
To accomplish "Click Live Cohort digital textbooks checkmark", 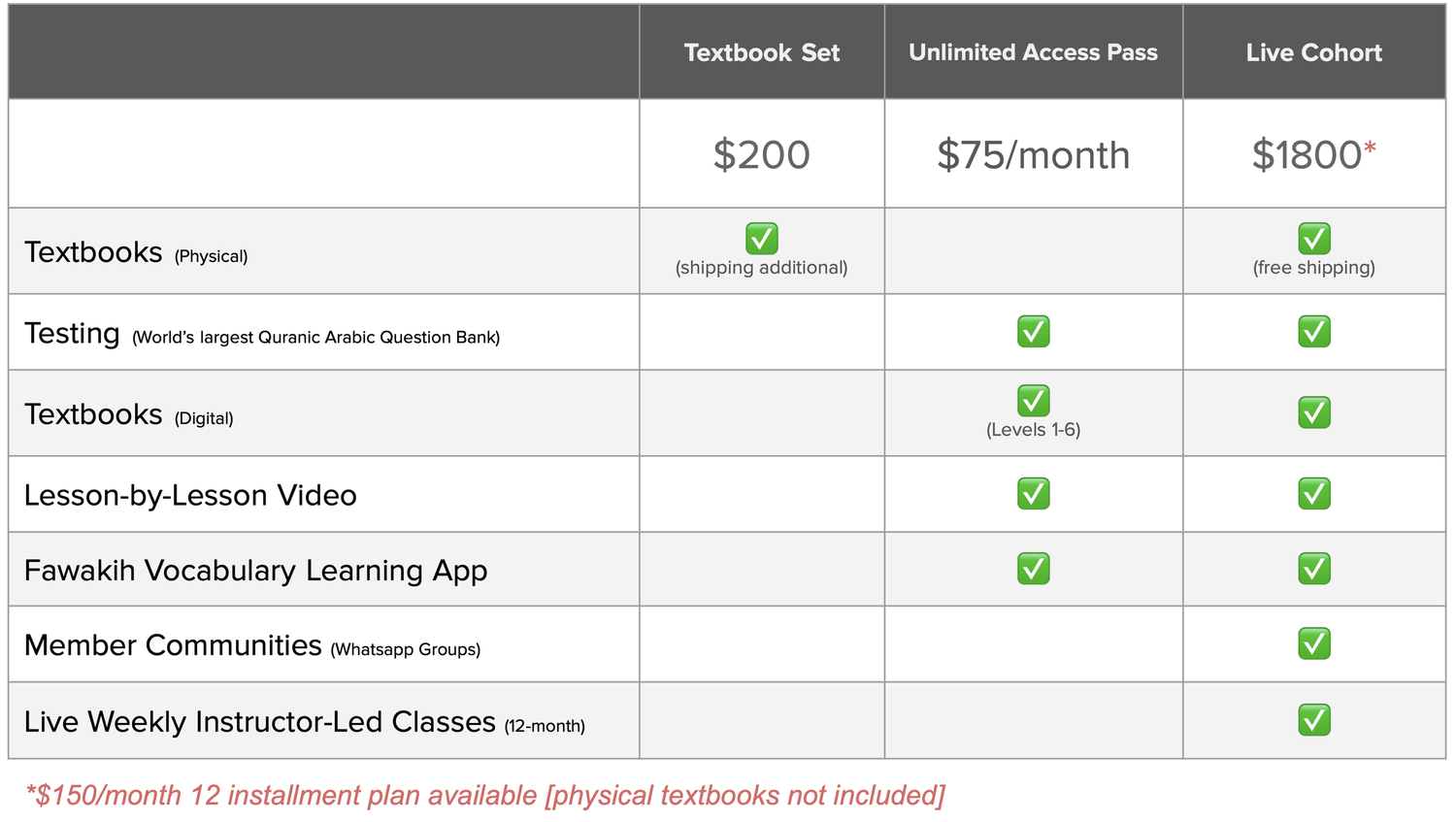I will pos(1313,413).
